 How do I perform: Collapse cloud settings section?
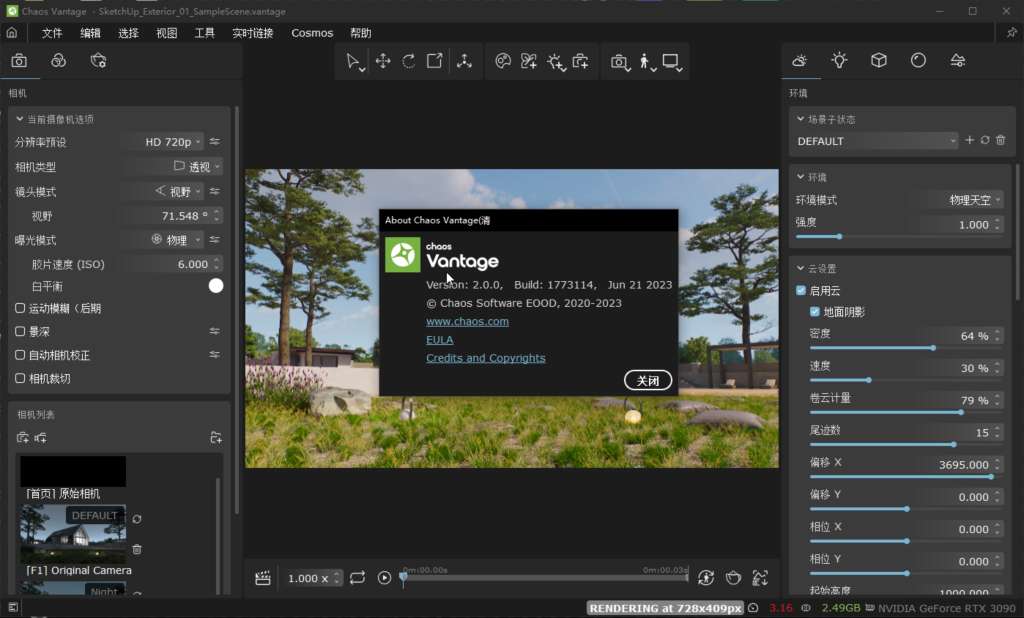pyautogui.click(x=800, y=268)
